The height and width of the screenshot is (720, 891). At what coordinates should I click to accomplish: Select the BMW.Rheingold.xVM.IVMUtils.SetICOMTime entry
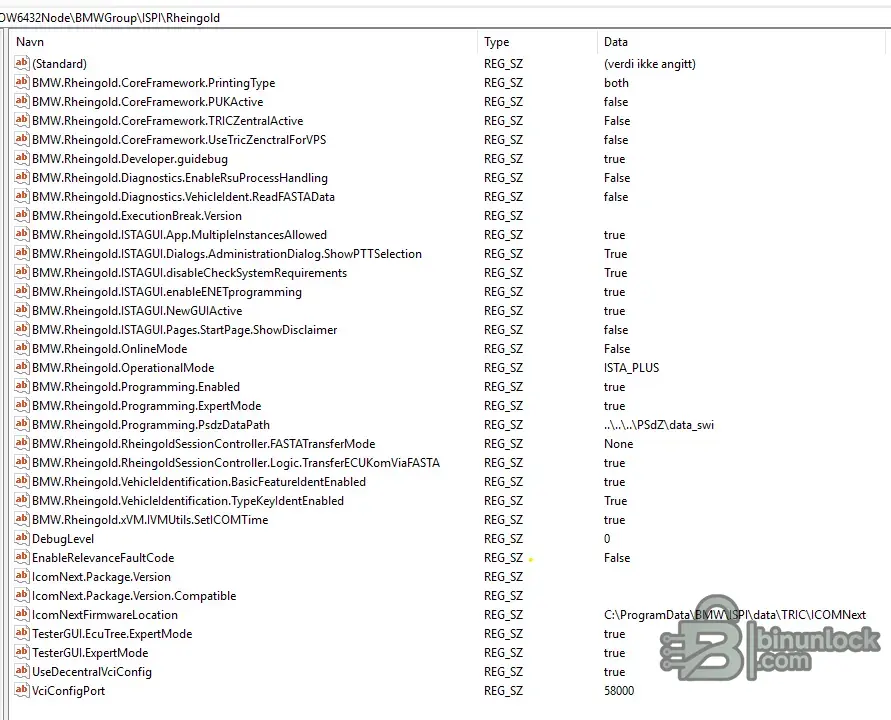(150, 520)
